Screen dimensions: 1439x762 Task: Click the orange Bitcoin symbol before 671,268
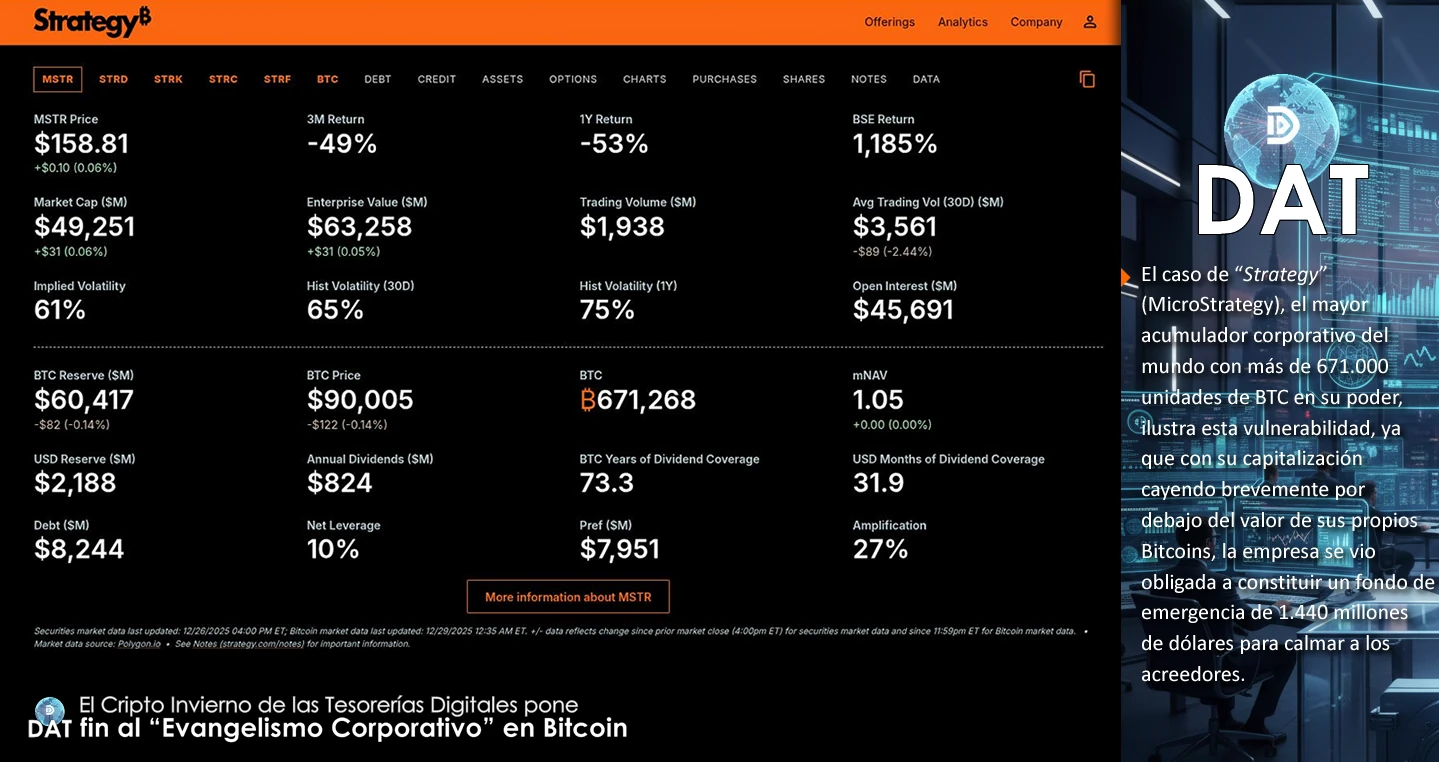click(588, 399)
